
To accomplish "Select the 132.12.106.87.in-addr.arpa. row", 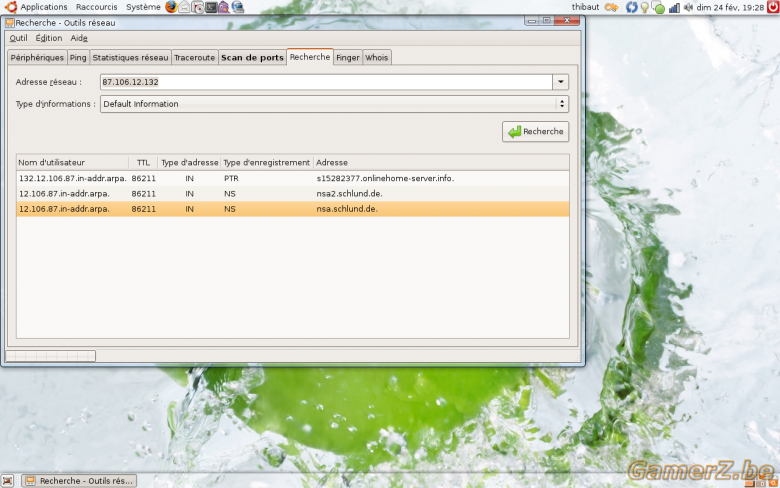I will click(x=293, y=178).
